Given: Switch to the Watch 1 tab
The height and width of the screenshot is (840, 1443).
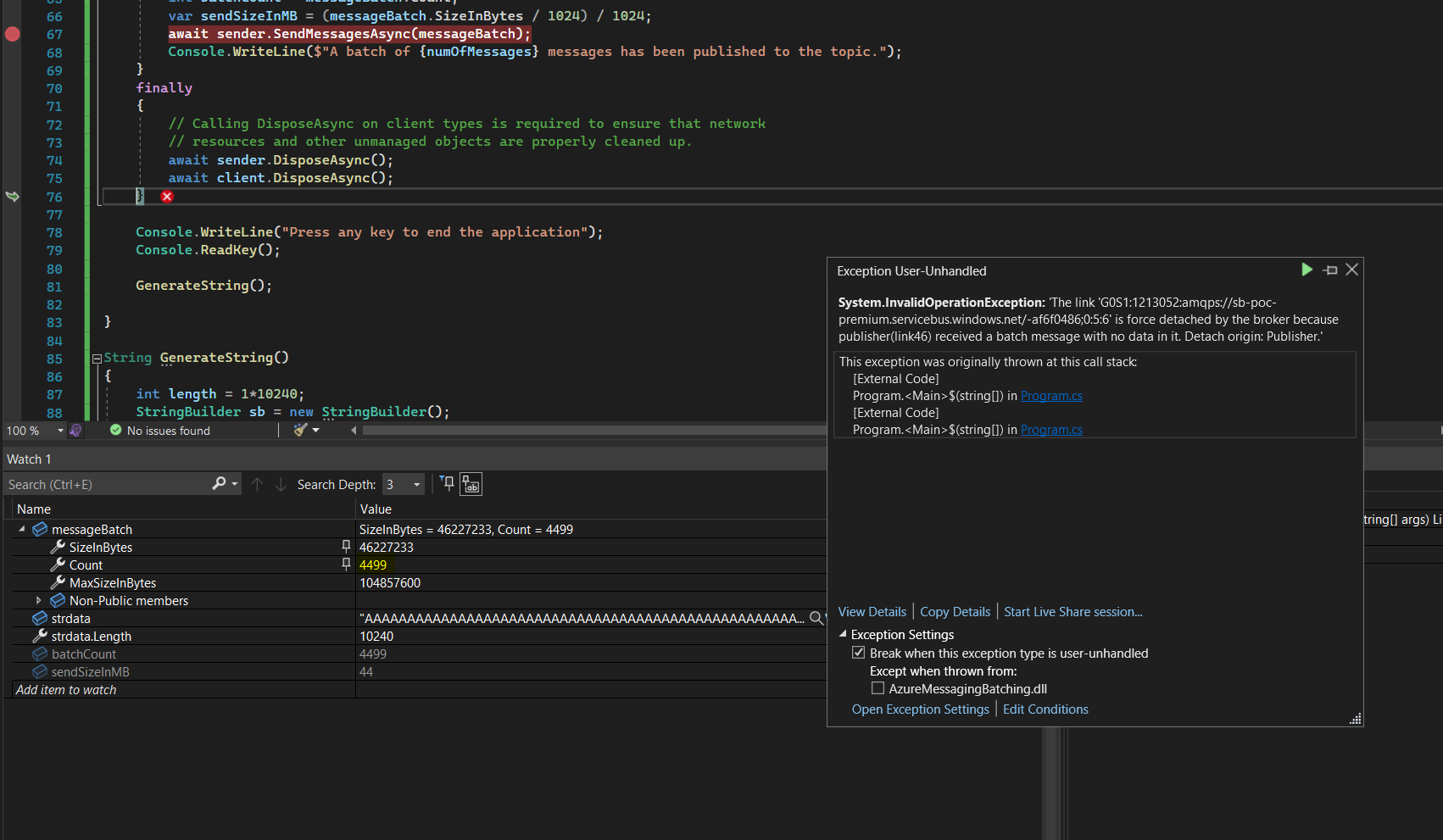Looking at the screenshot, I should pyautogui.click(x=29, y=459).
